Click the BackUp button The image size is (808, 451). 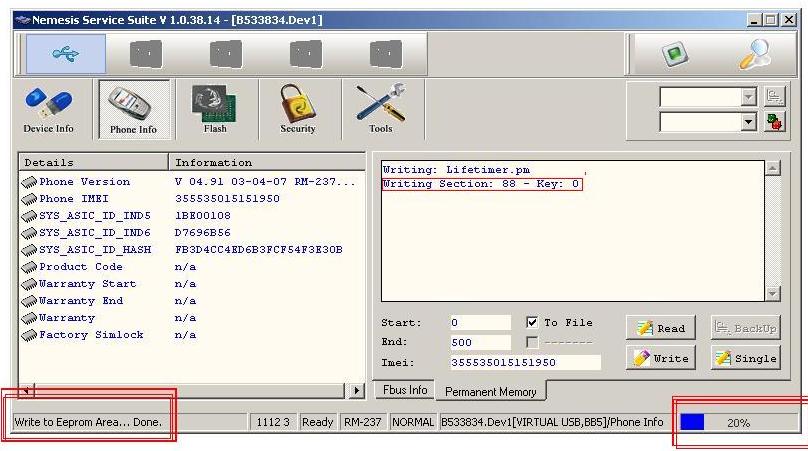(746, 328)
